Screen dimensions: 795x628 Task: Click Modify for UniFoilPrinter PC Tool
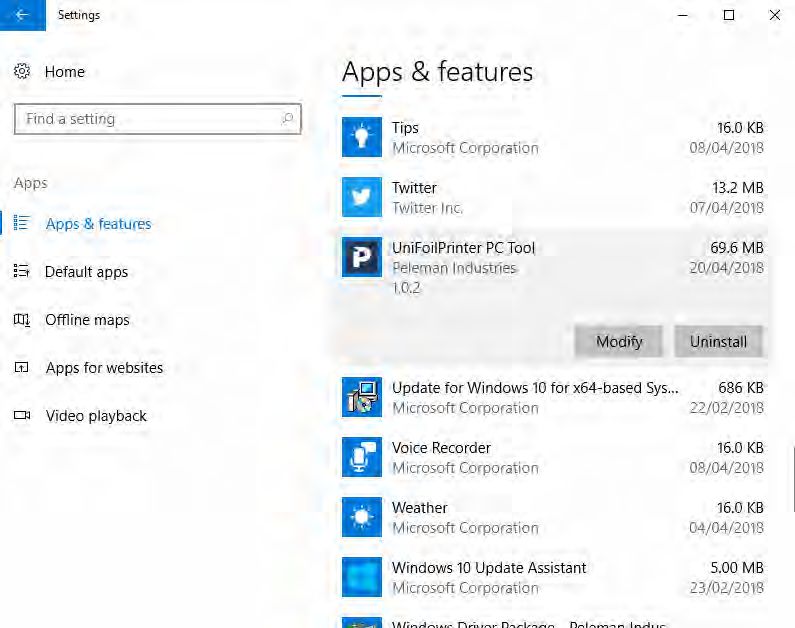point(619,342)
